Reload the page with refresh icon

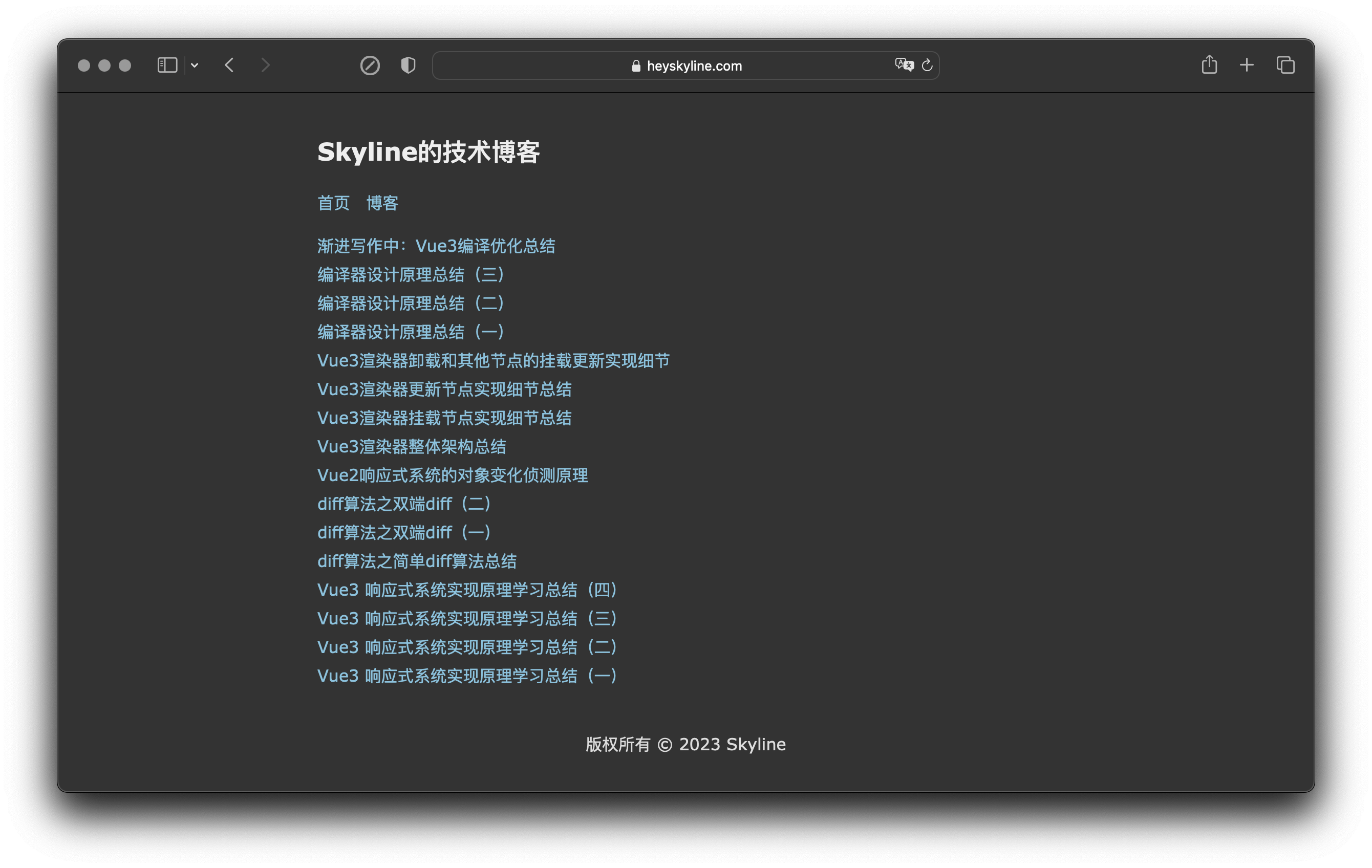coord(927,66)
